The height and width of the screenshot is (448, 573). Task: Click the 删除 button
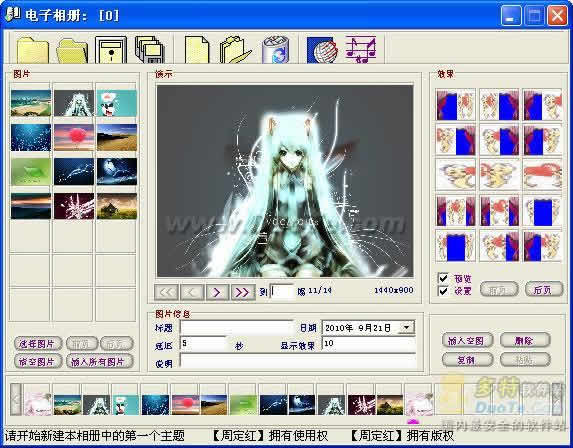click(525, 341)
